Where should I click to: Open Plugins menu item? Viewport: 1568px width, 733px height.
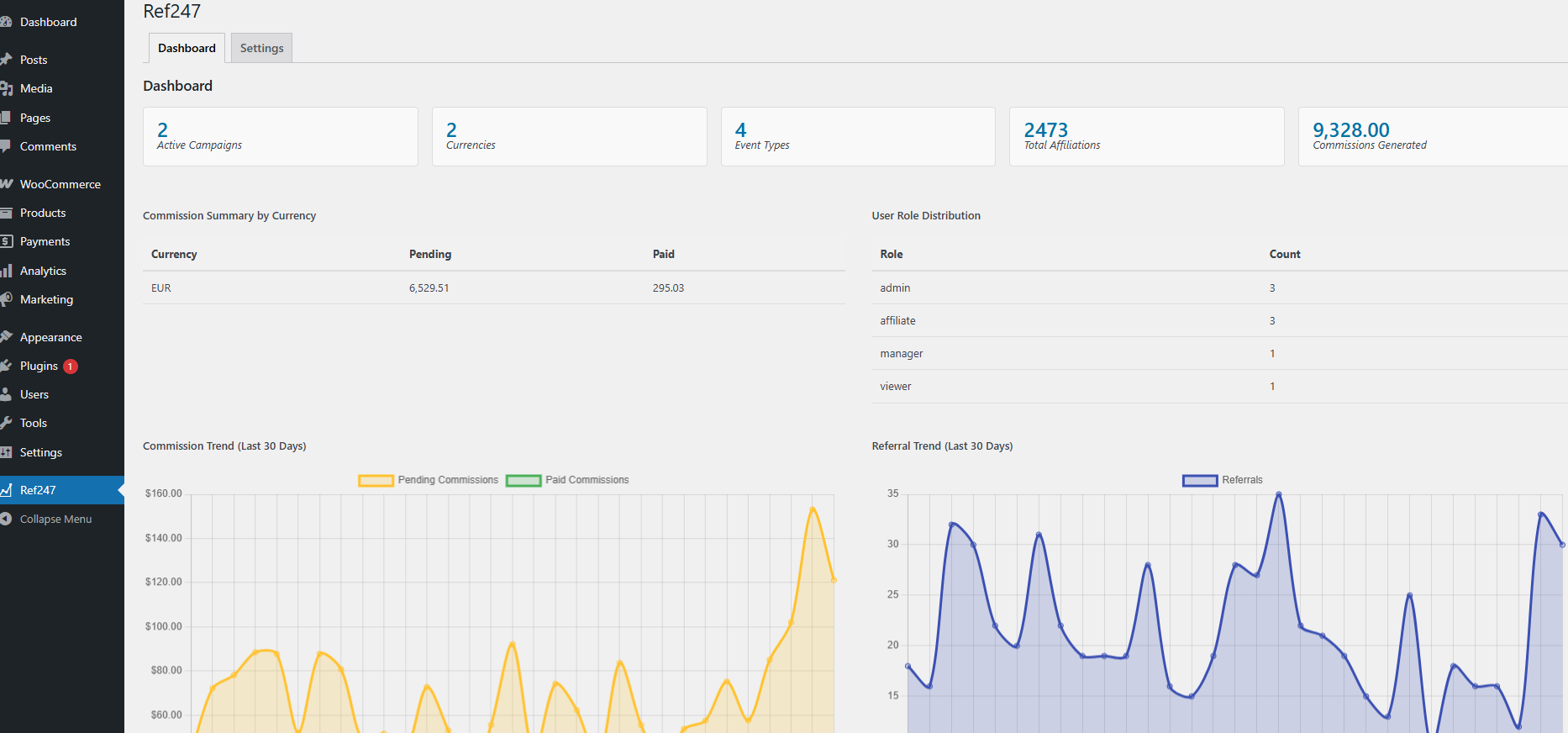[x=62, y=366]
